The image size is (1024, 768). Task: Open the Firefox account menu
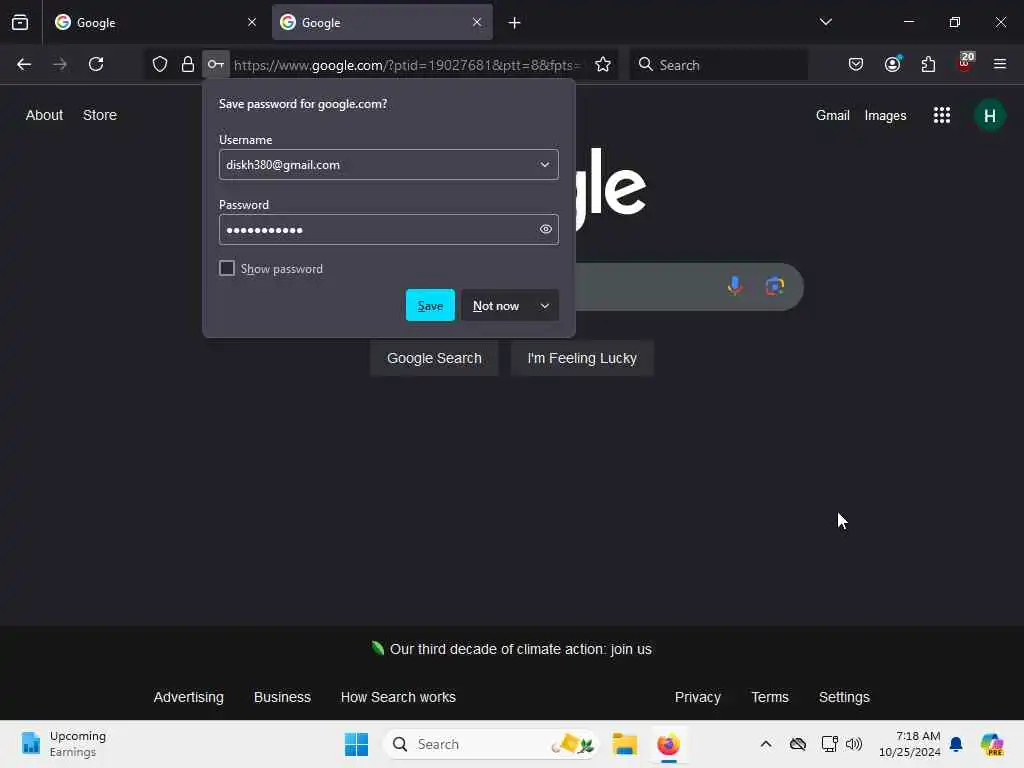(x=893, y=65)
